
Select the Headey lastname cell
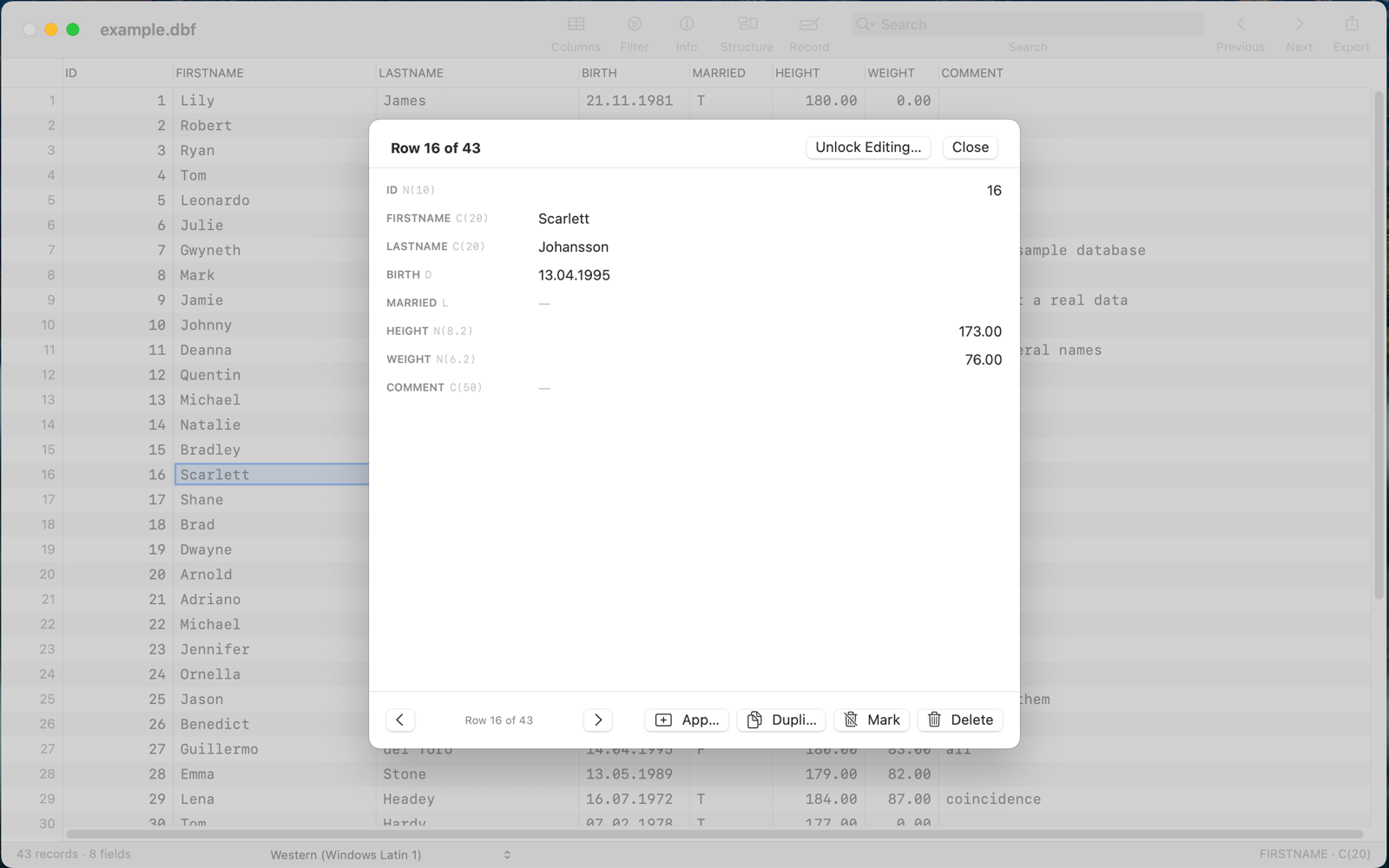[x=477, y=799]
